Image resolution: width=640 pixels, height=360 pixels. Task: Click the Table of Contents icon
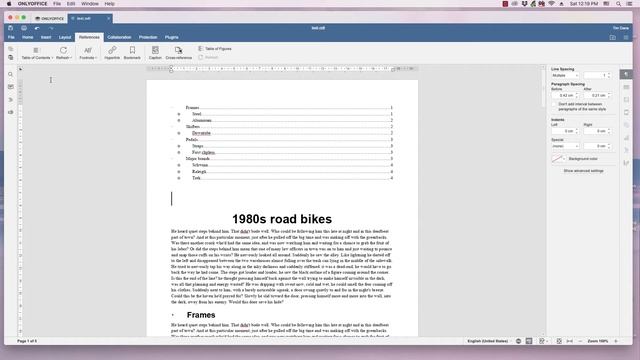tap(36, 50)
